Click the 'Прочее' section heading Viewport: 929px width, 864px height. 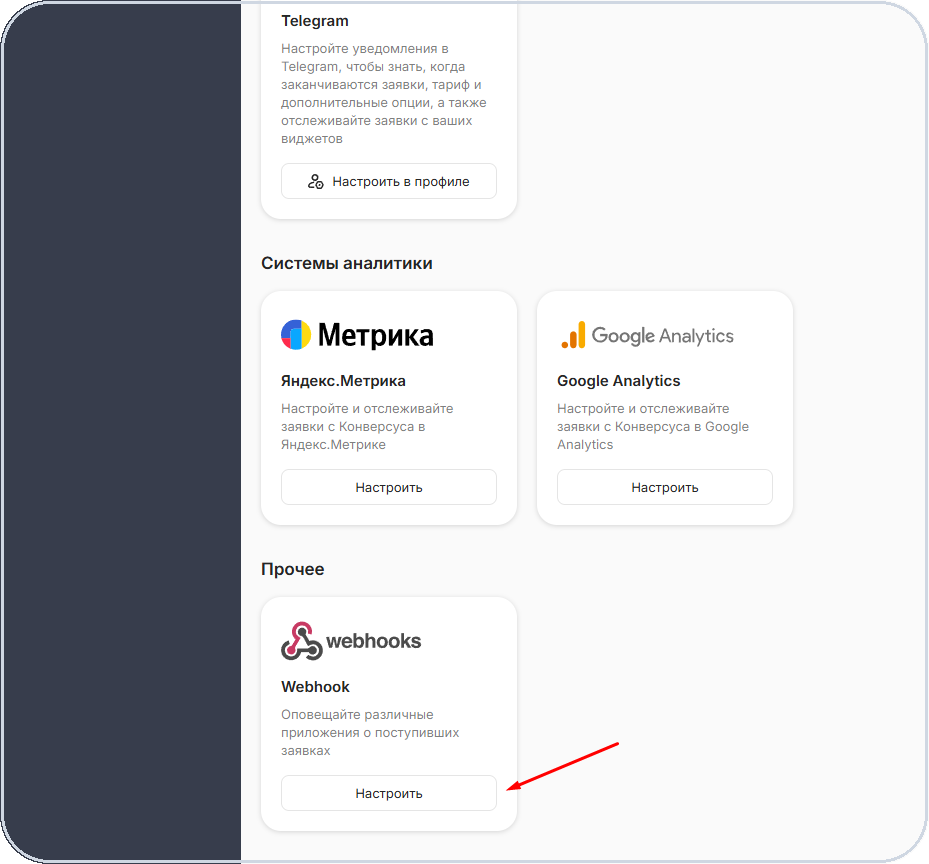293,569
